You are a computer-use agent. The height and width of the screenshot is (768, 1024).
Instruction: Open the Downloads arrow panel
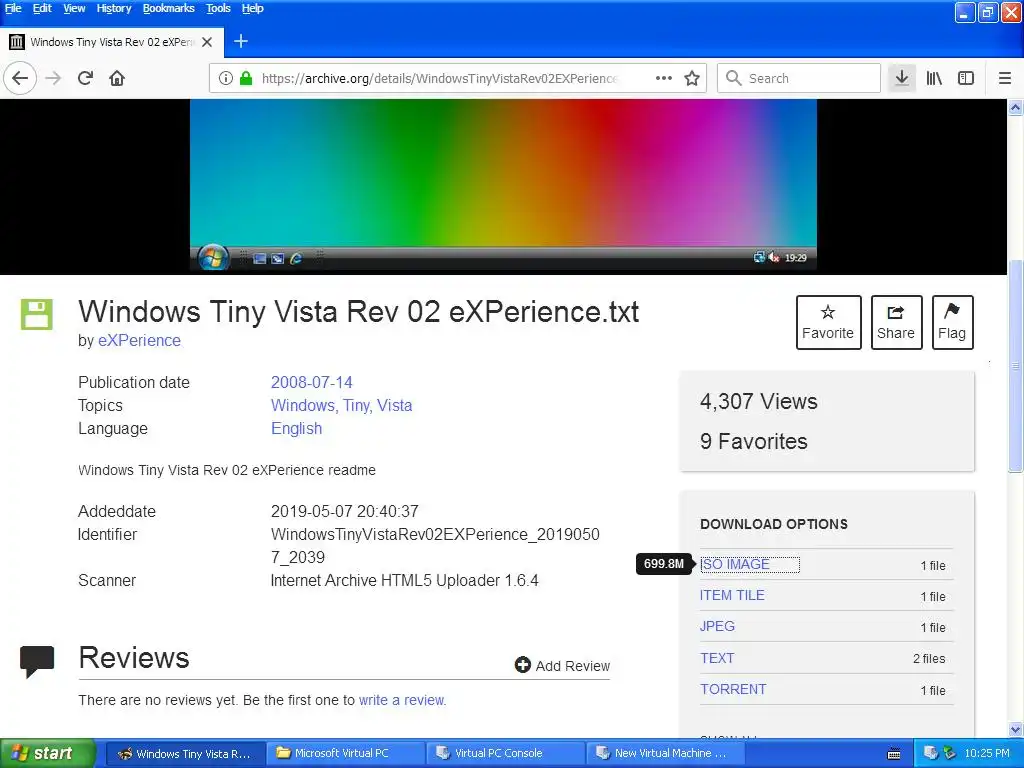point(902,78)
